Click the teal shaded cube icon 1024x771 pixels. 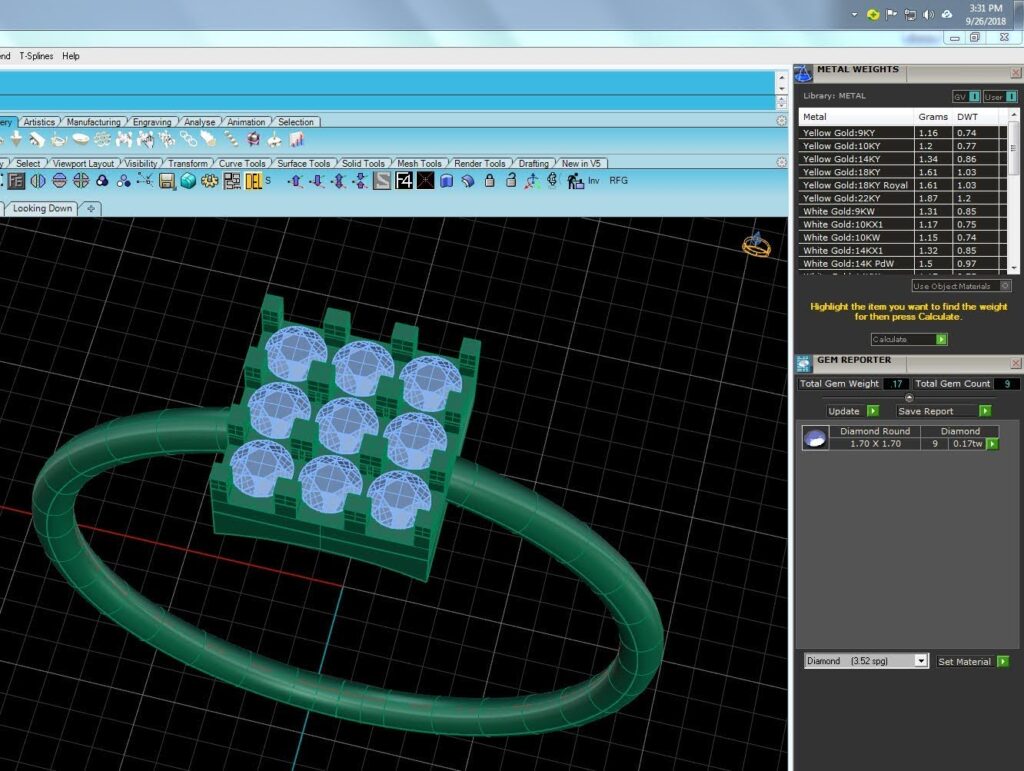[x=188, y=181]
